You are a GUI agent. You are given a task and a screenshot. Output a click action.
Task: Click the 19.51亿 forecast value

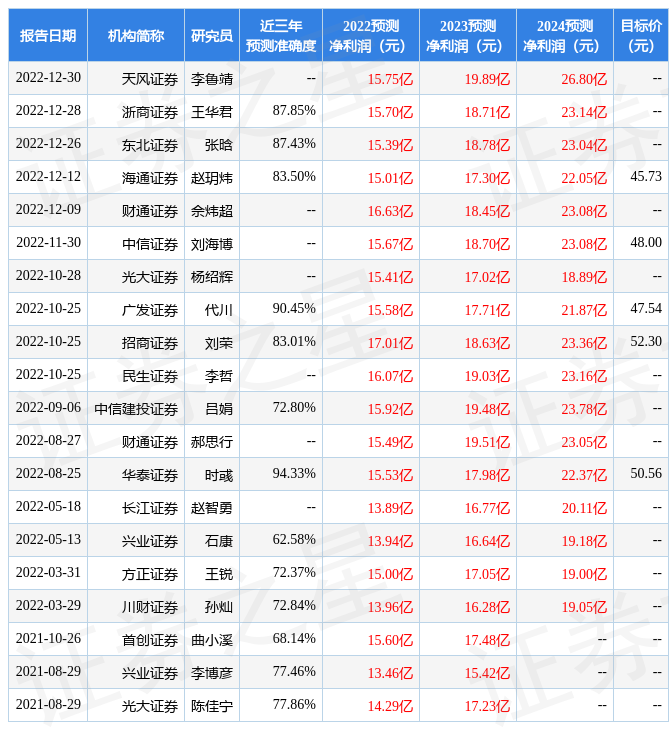pos(487,442)
